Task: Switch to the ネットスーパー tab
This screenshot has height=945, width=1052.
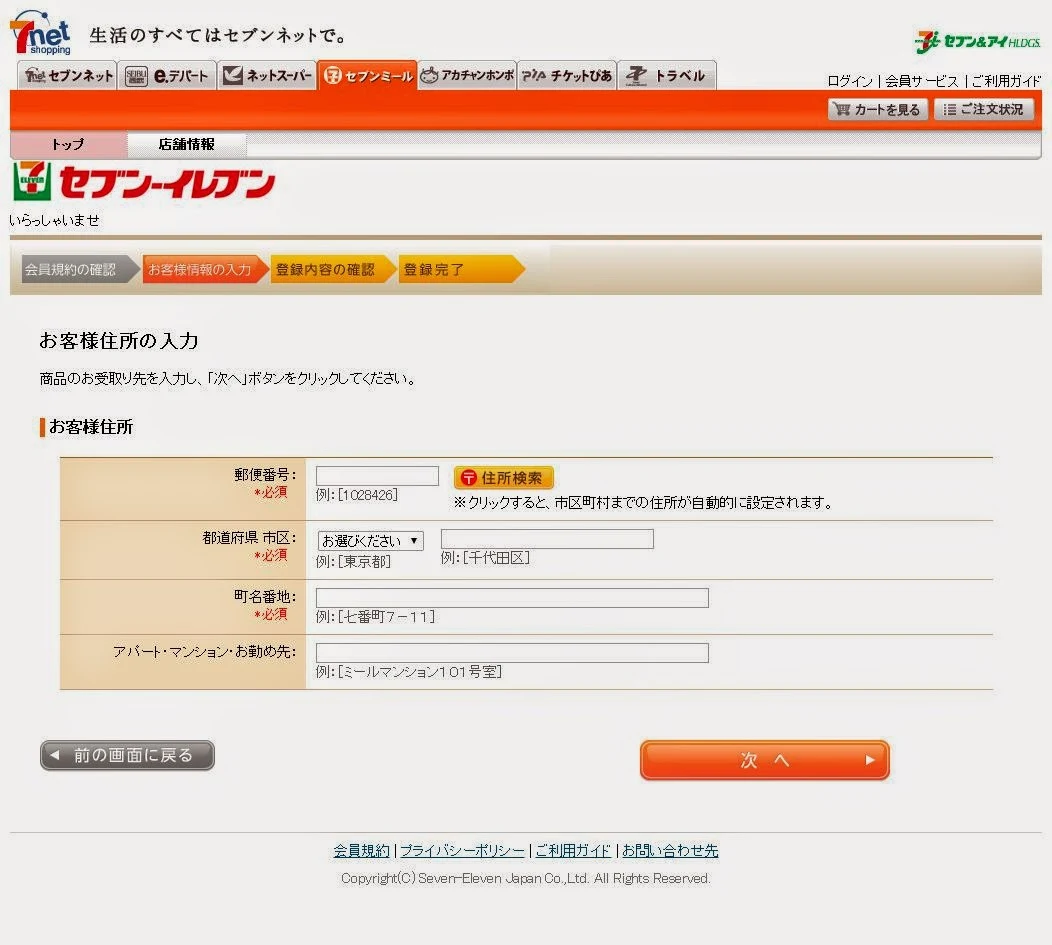Action: [x=267, y=76]
